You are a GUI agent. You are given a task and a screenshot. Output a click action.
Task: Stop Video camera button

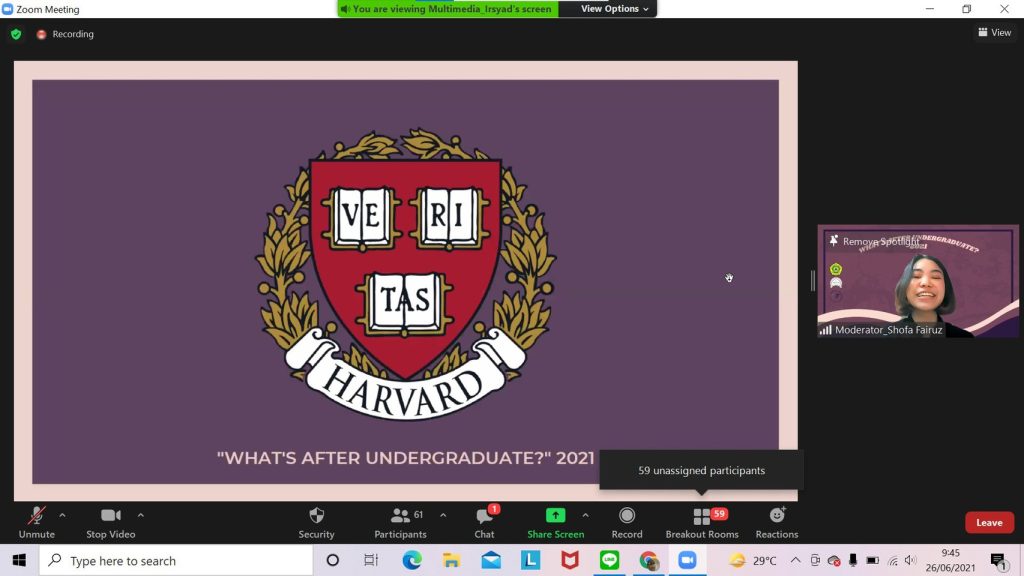click(110, 522)
